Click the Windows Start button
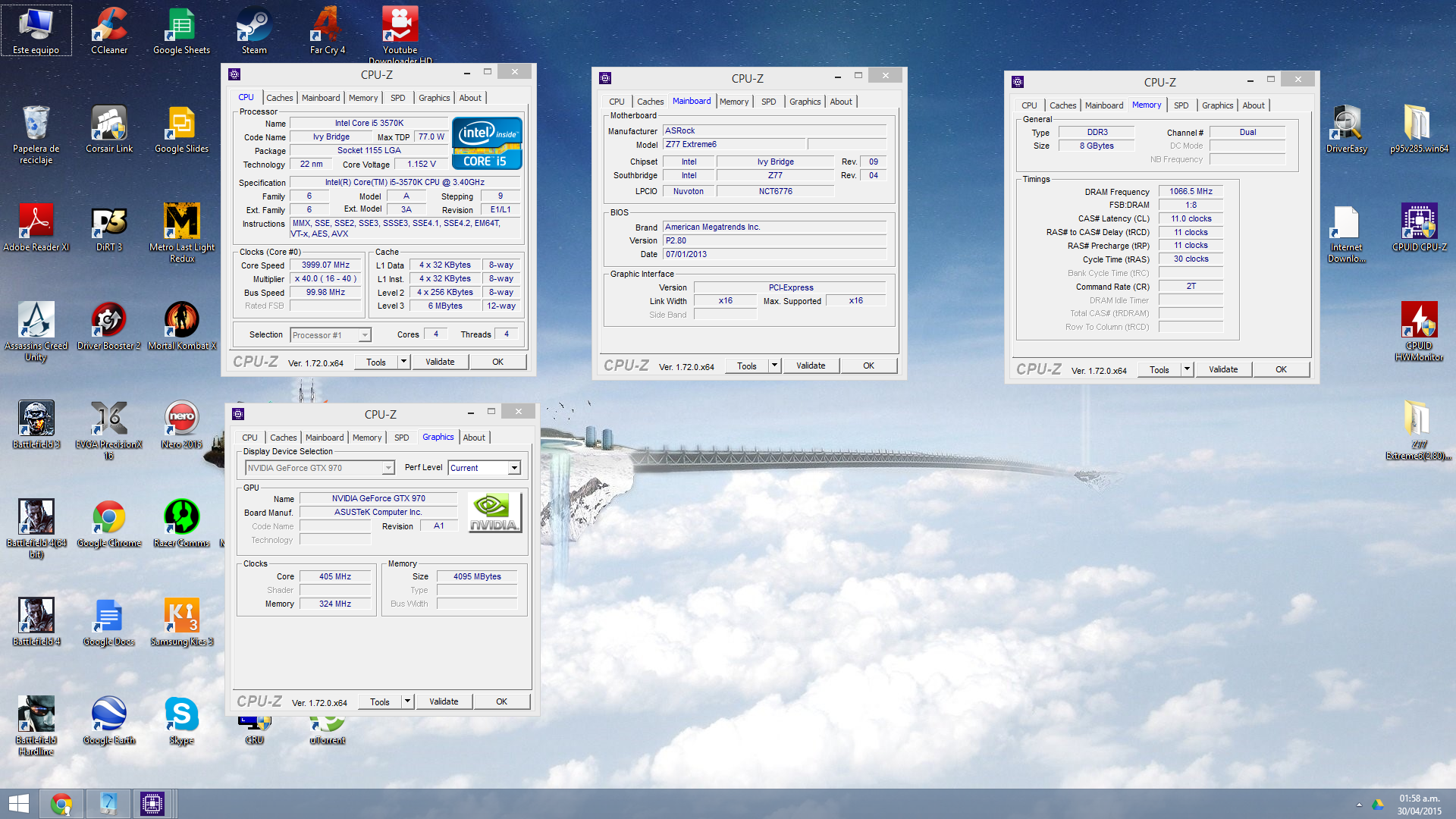This screenshot has height=819, width=1456. tap(18, 804)
